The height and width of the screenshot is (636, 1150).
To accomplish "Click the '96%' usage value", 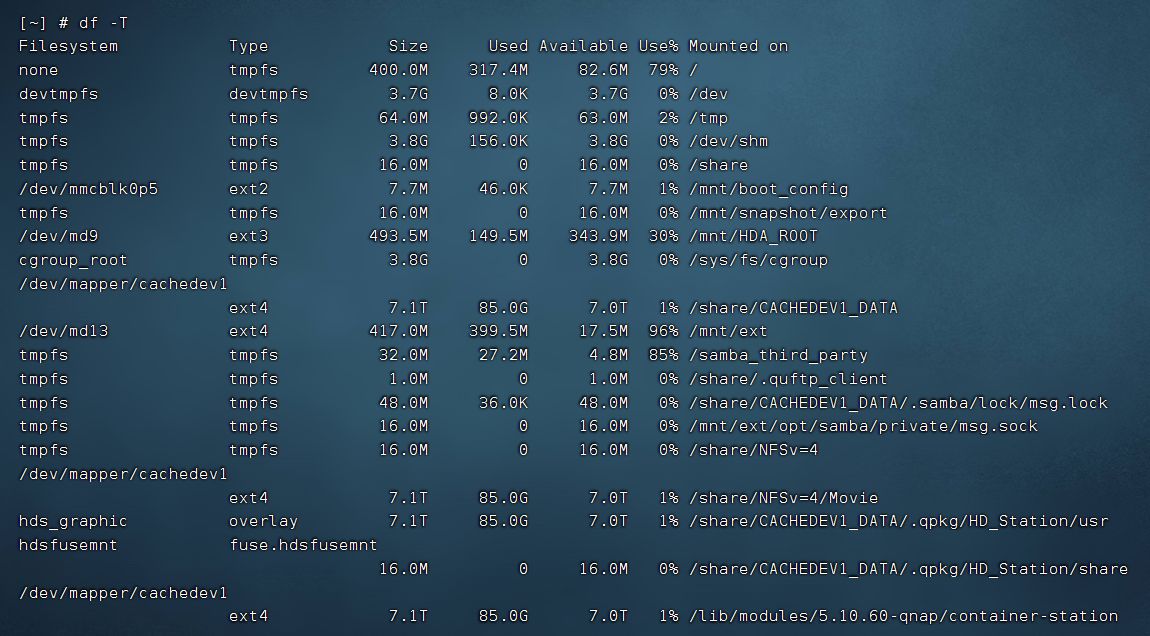I will click(664, 332).
